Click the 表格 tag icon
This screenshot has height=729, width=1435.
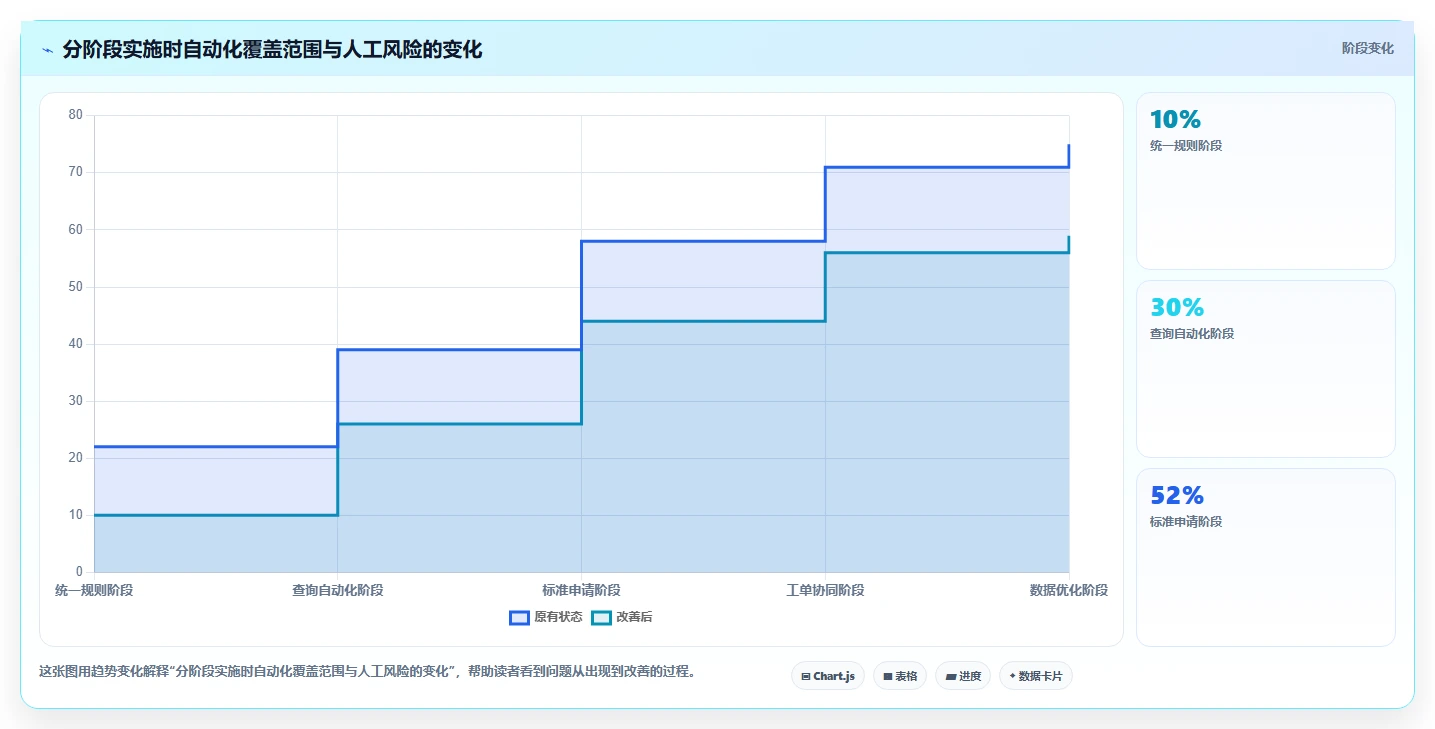pyautogui.click(x=888, y=677)
